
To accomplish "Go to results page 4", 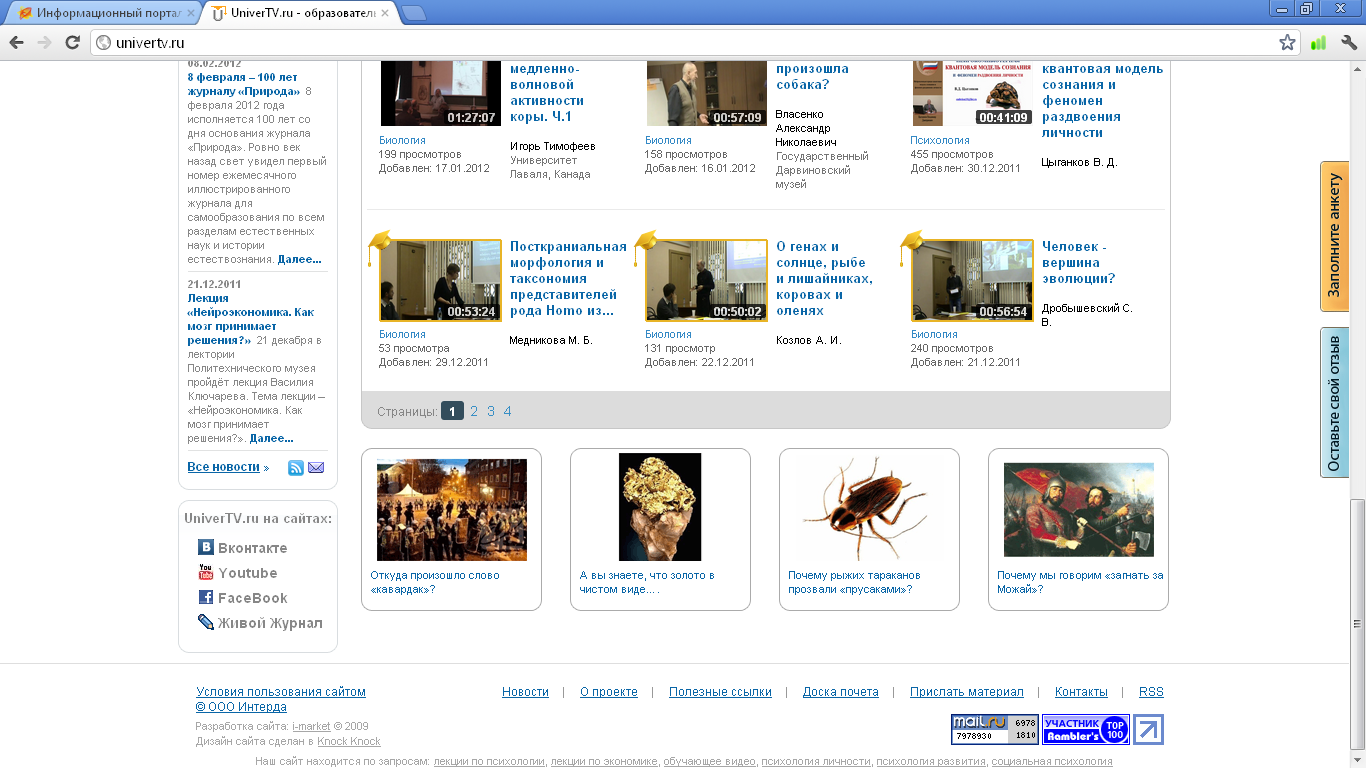I will pyautogui.click(x=508, y=411).
